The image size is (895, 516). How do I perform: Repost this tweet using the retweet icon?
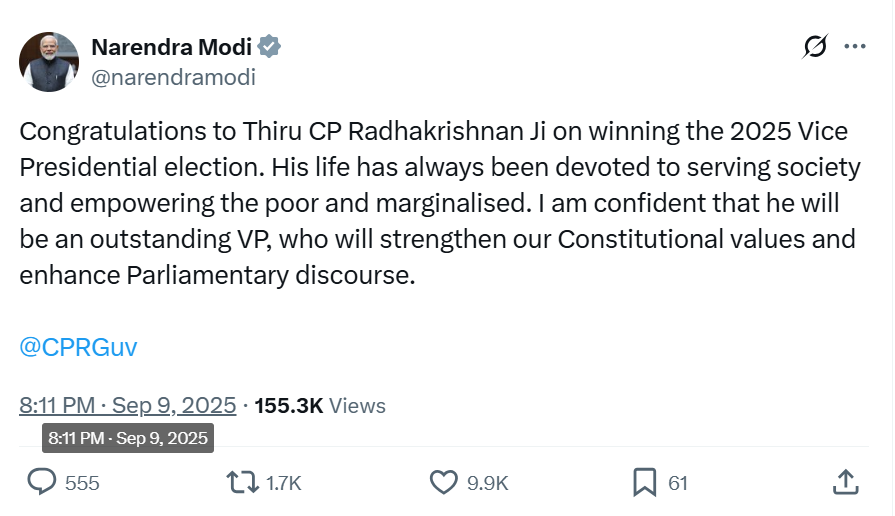point(240,483)
